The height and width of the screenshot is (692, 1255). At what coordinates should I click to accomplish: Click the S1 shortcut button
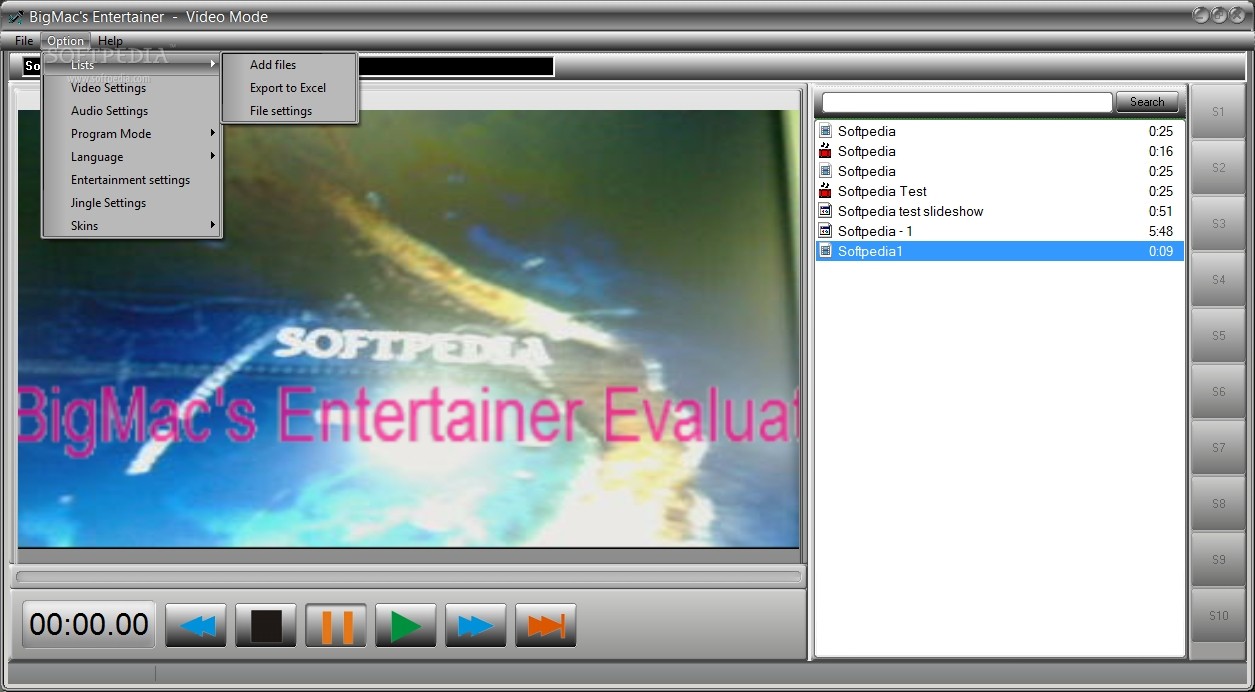pyautogui.click(x=1218, y=112)
